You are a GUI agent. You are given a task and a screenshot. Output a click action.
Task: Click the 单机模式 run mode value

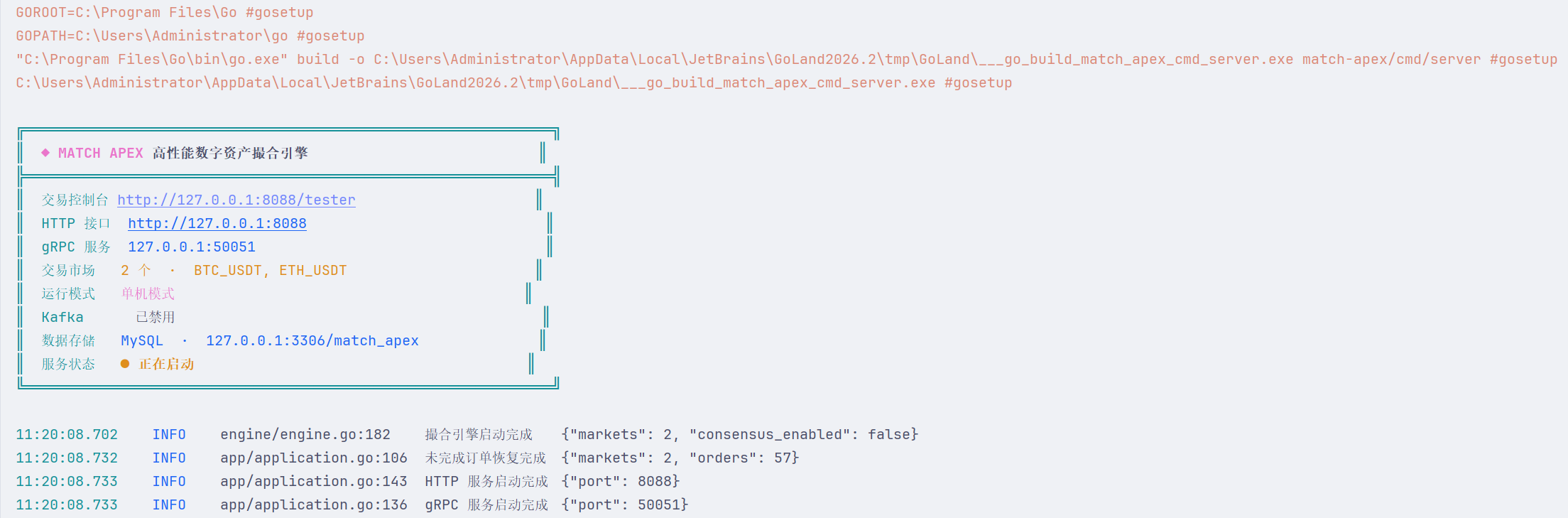pyautogui.click(x=148, y=294)
